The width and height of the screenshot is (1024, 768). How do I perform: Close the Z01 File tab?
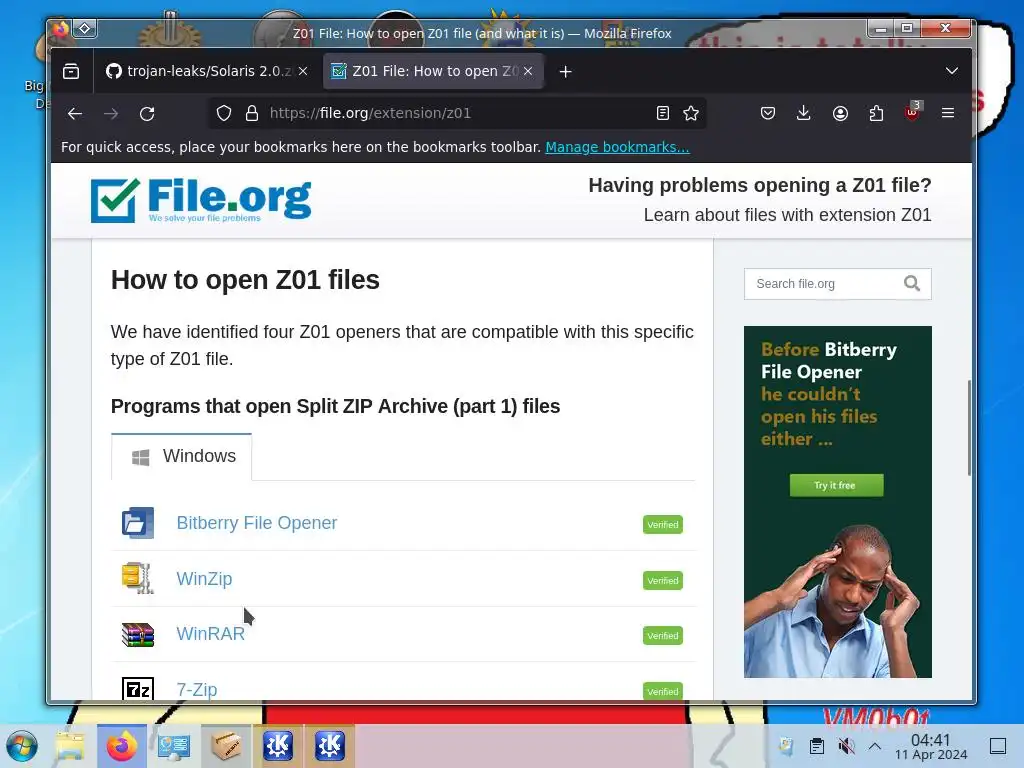click(x=528, y=71)
